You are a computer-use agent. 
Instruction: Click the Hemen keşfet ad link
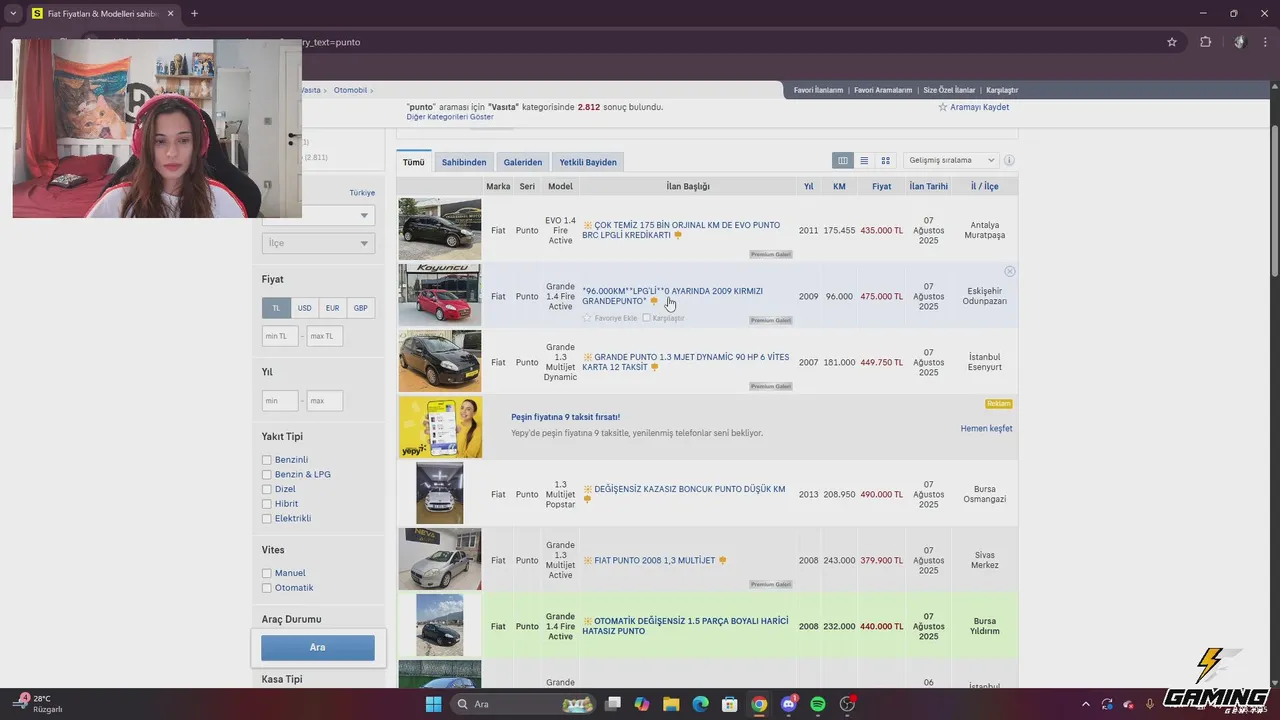click(986, 428)
